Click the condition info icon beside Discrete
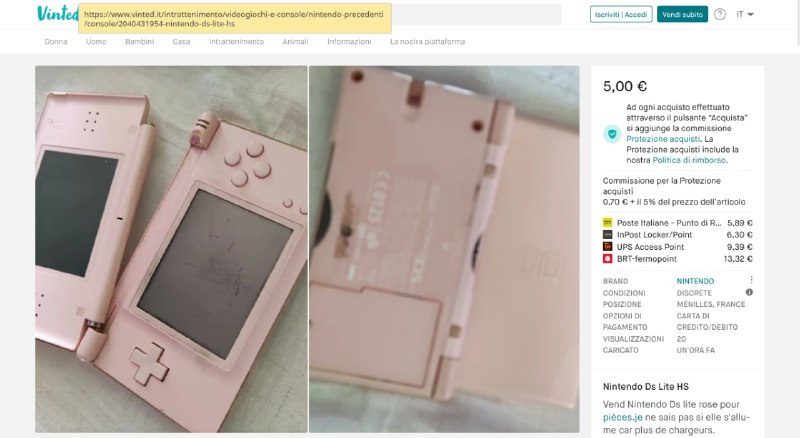Viewport: 800px width, 438px height. 749,293
